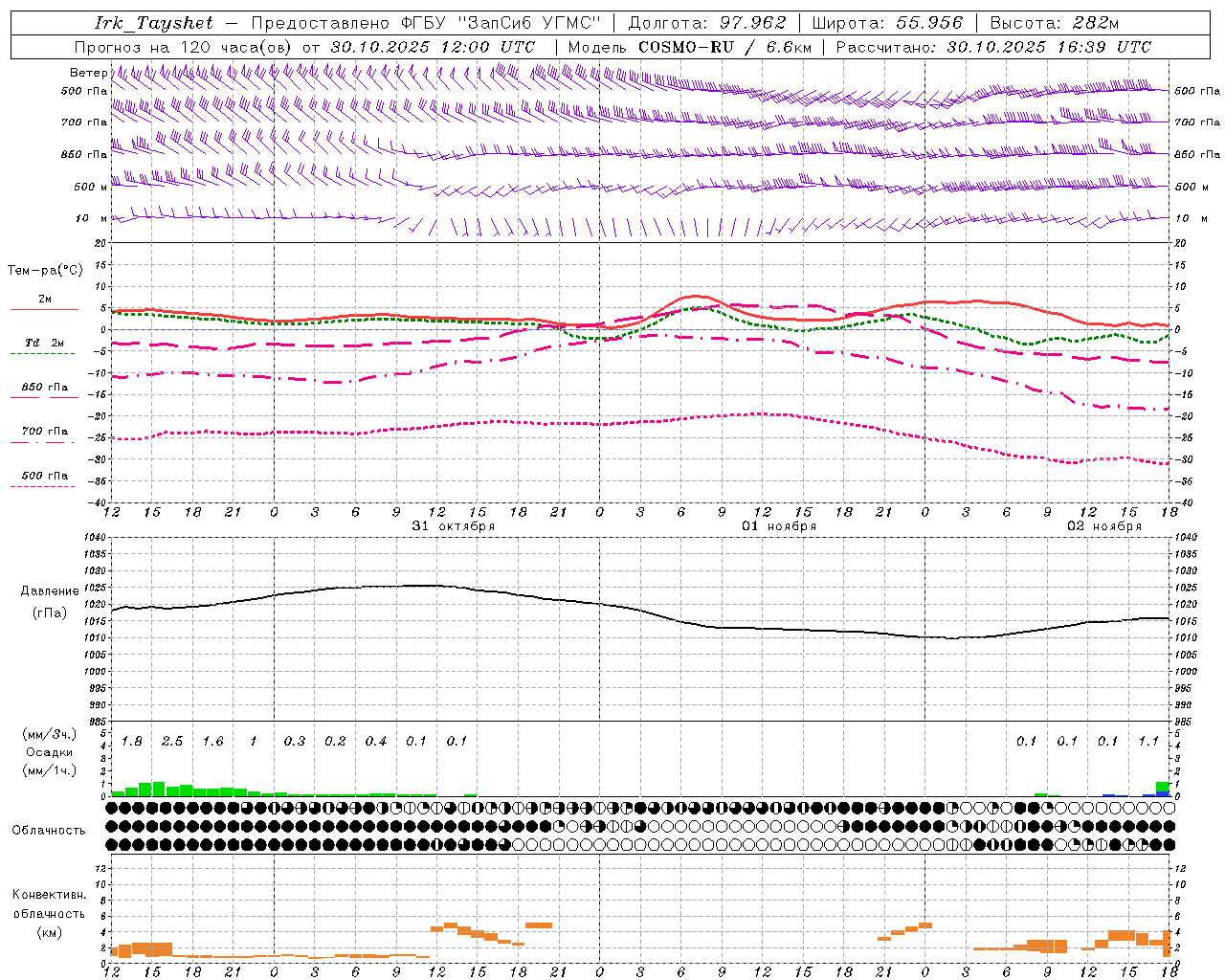Click the Облачность row label

point(49,831)
